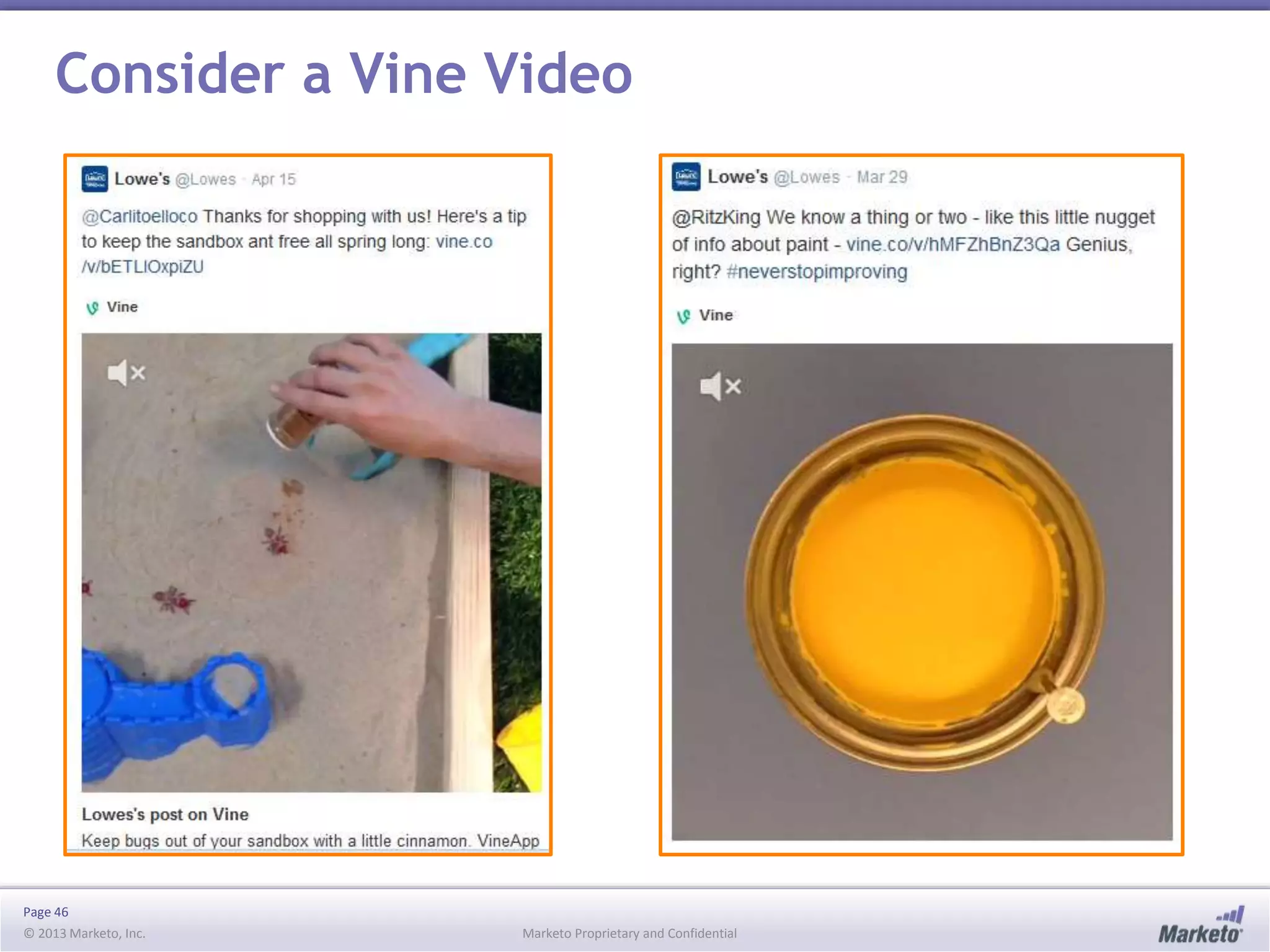
Task: Click the Lowe's name in the Mar 29 tweet
Action: click(738, 177)
